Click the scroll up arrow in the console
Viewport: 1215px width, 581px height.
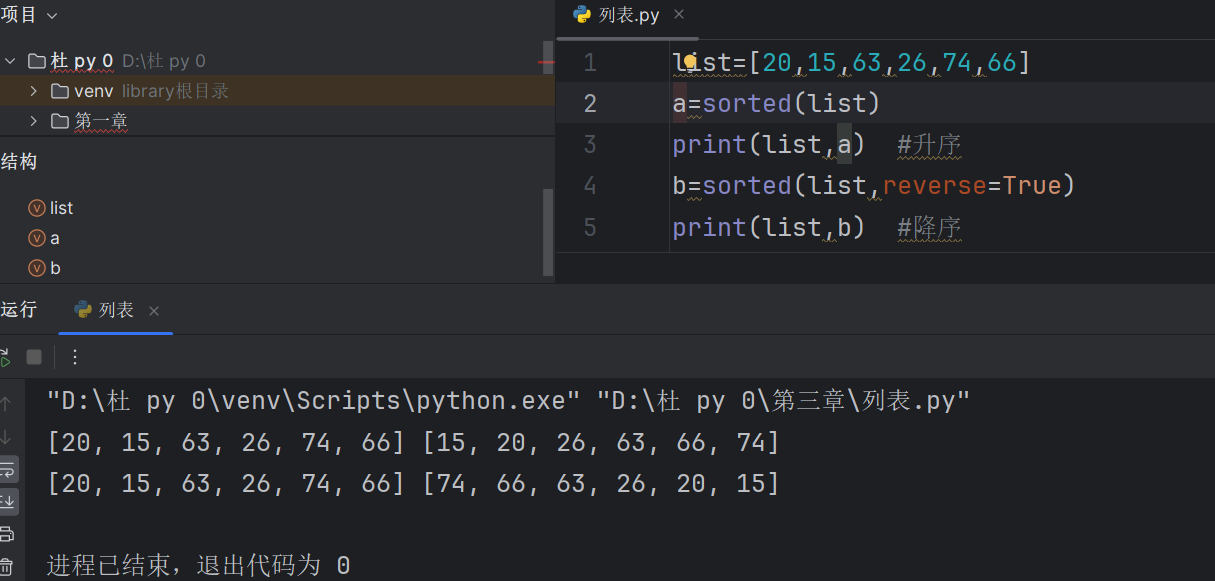[x=6, y=404]
